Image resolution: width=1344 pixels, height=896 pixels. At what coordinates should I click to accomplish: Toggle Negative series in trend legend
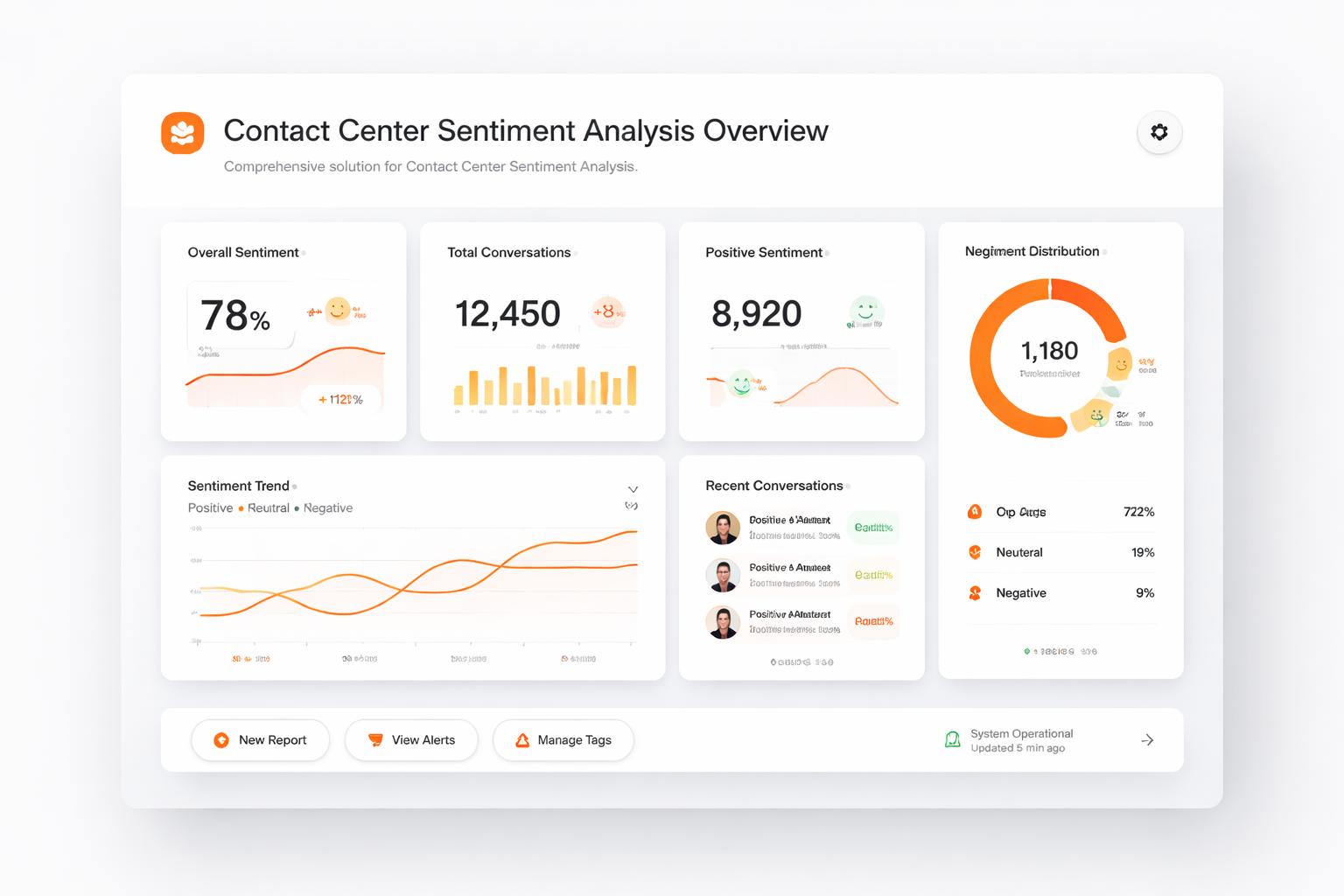(327, 508)
